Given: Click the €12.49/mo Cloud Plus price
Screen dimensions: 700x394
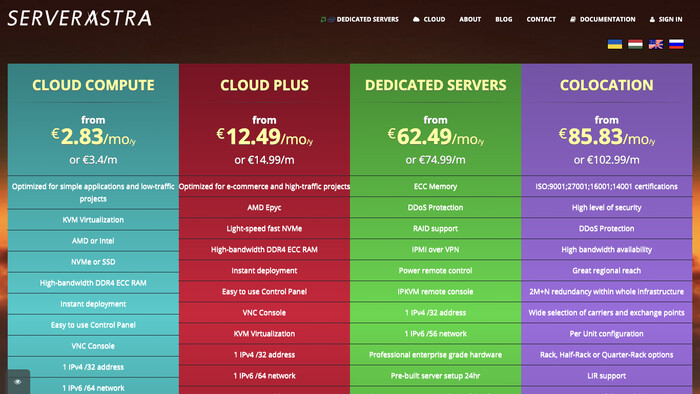Looking at the screenshot, I should tap(264, 137).
